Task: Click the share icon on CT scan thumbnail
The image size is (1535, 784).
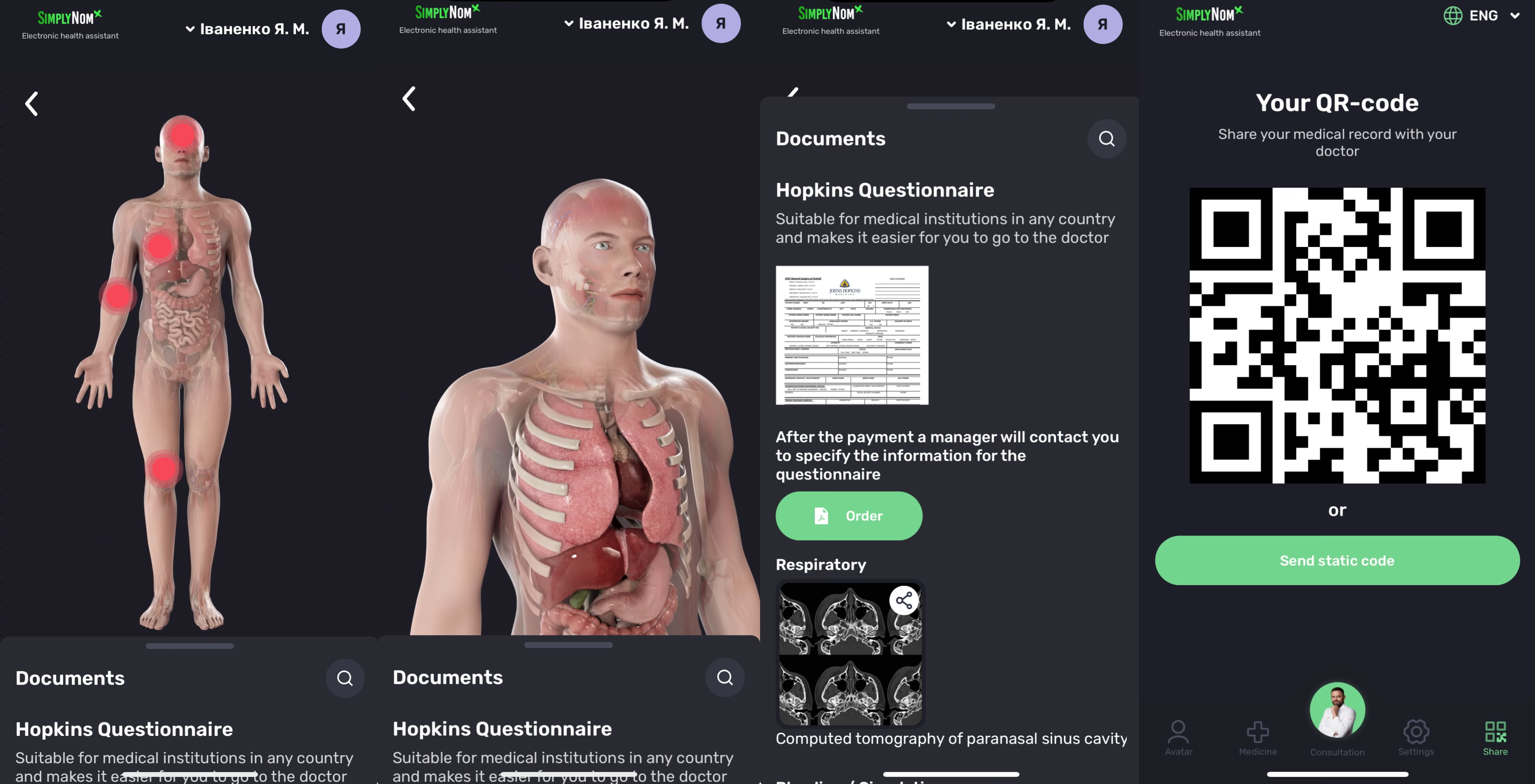Action: pos(904,600)
